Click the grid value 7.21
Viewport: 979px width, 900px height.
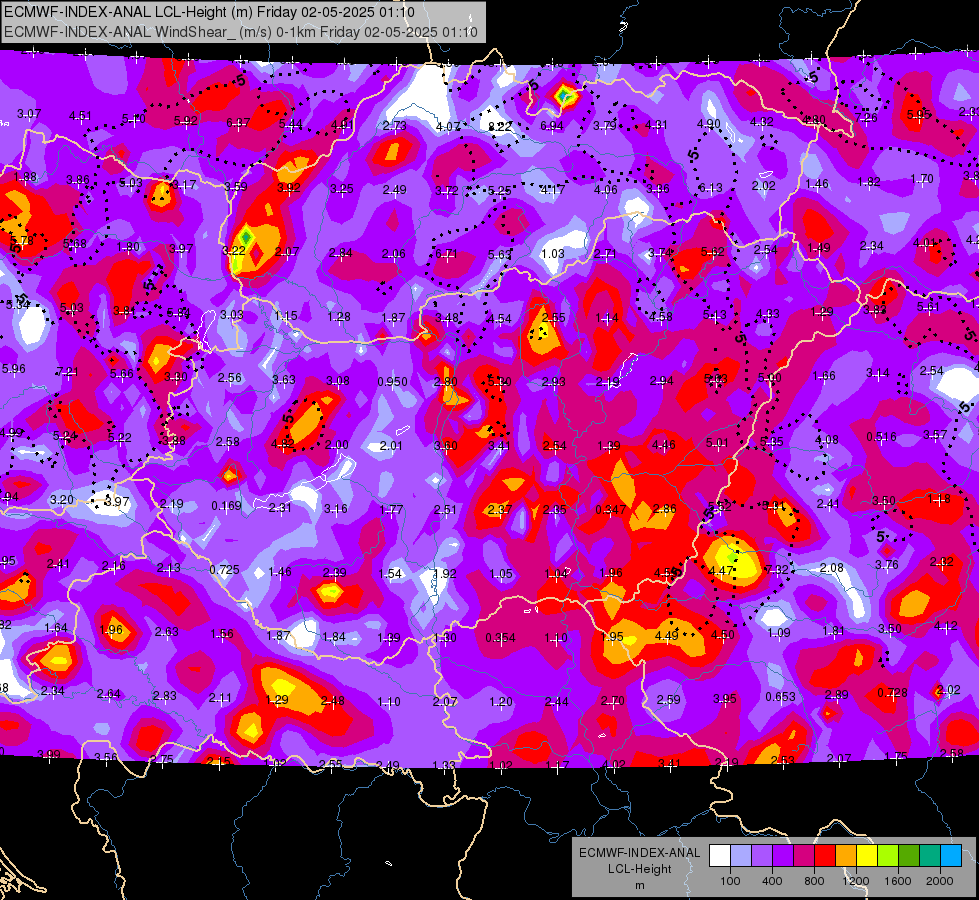pos(67,372)
